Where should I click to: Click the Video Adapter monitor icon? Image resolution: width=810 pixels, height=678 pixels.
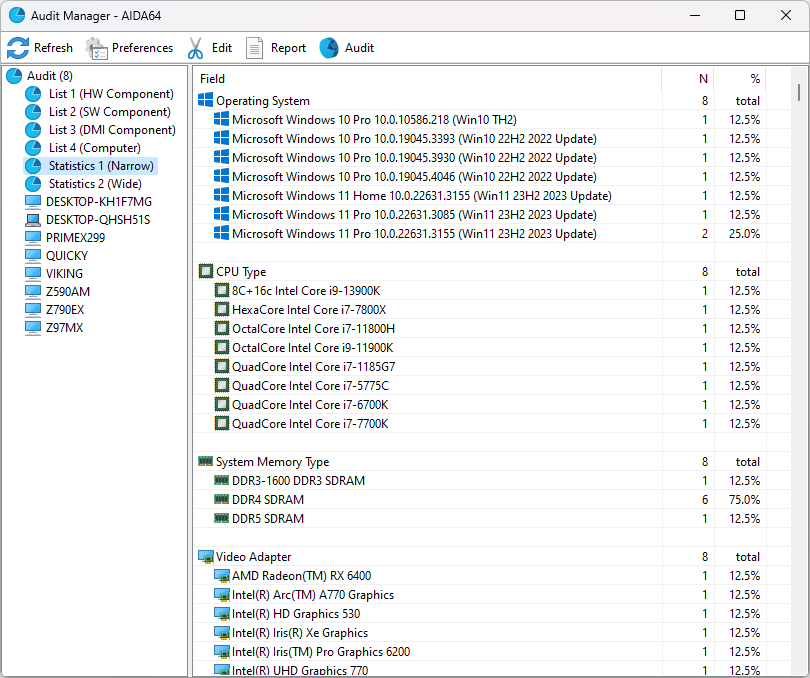point(206,557)
